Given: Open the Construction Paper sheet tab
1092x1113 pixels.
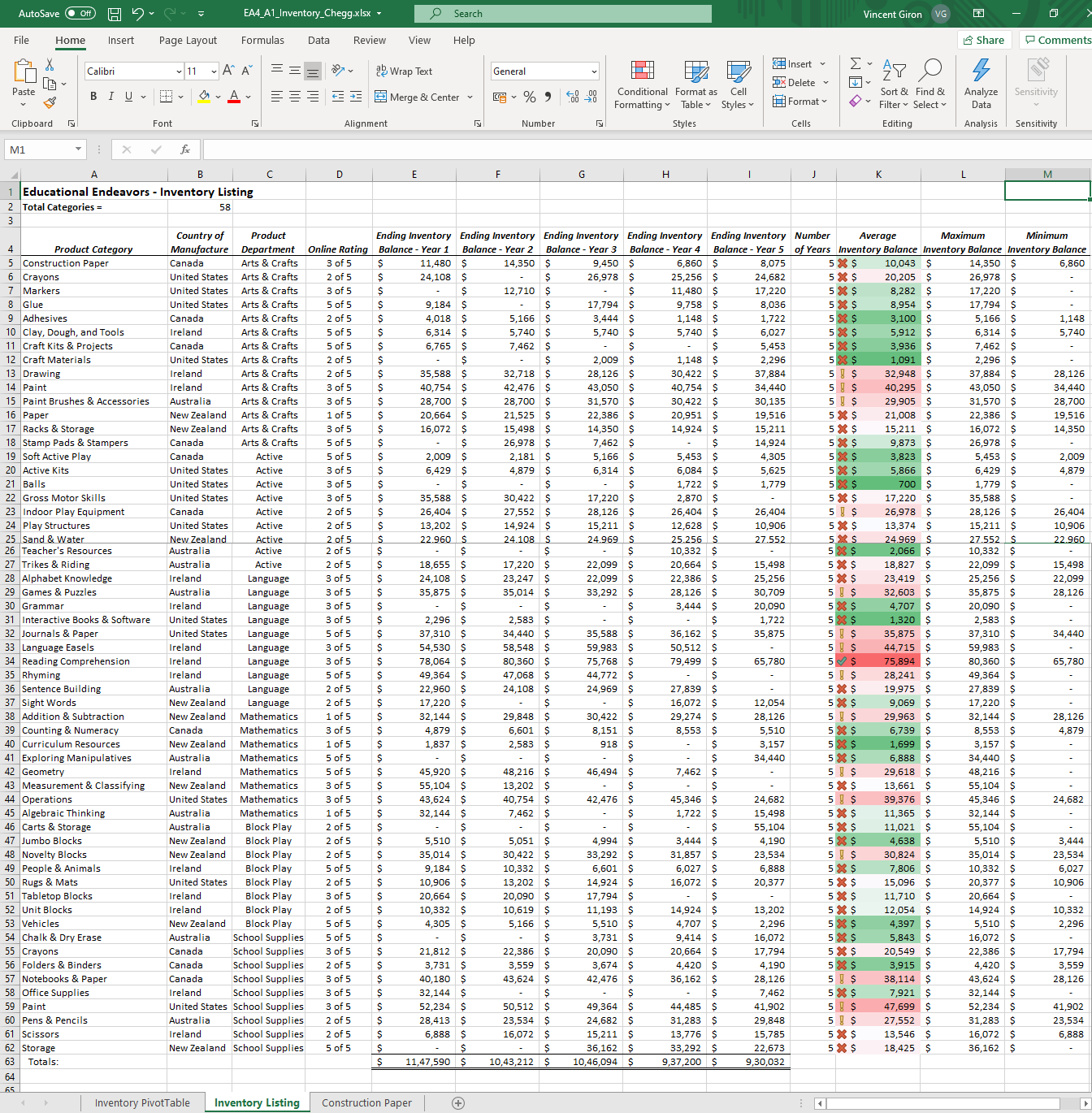Looking at the screenshot, I should pos(366,1102).
